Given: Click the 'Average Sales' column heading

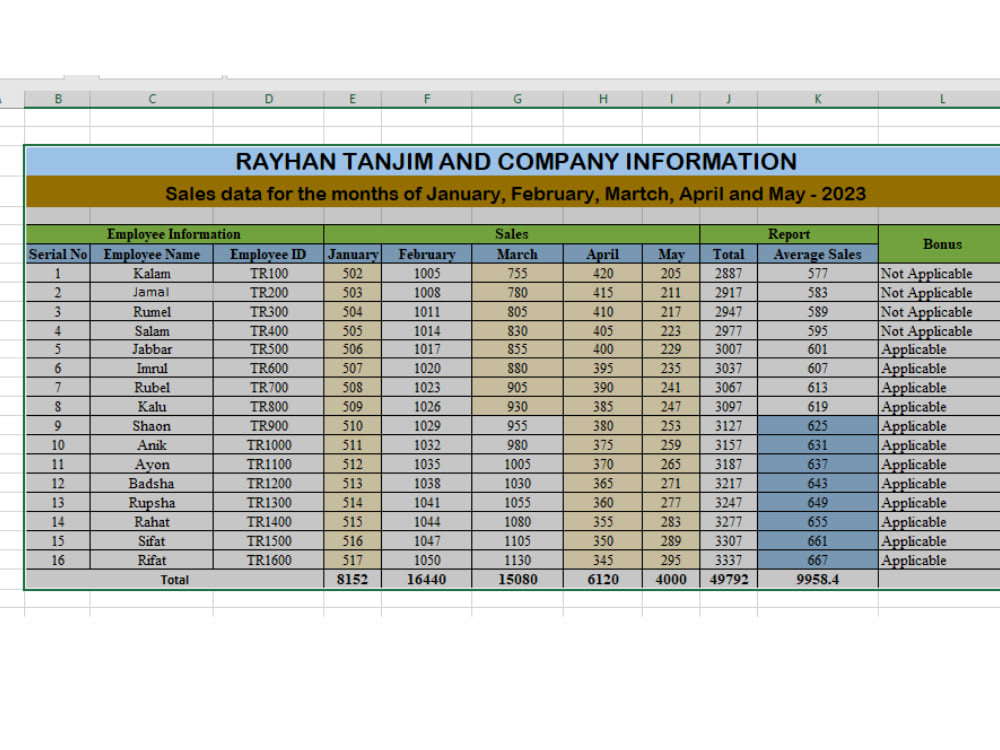Looking at the screenshot, I should pyautogui.click(x=818, y=254).
